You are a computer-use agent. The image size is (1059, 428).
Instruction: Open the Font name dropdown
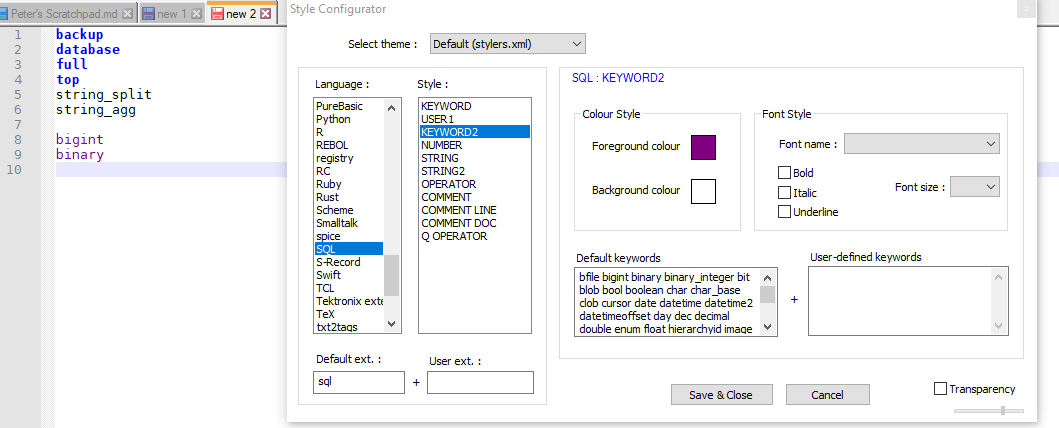pos(922,144)
